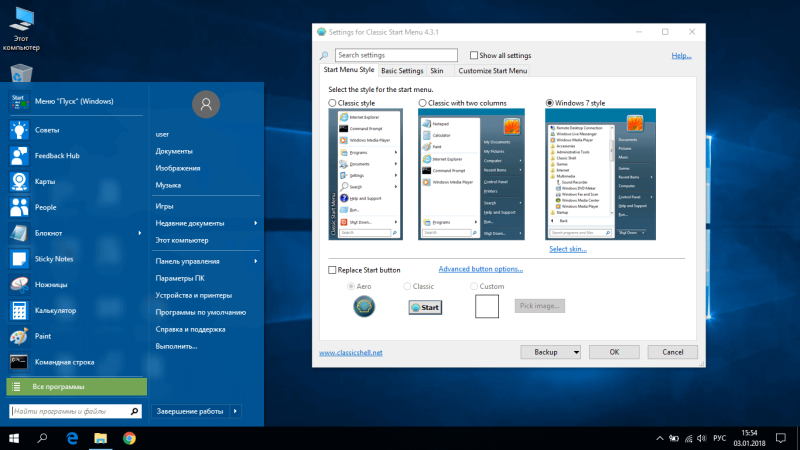800x450 pixels.
Task: Enable Show all settings checkbox
Action: point(474,55)
